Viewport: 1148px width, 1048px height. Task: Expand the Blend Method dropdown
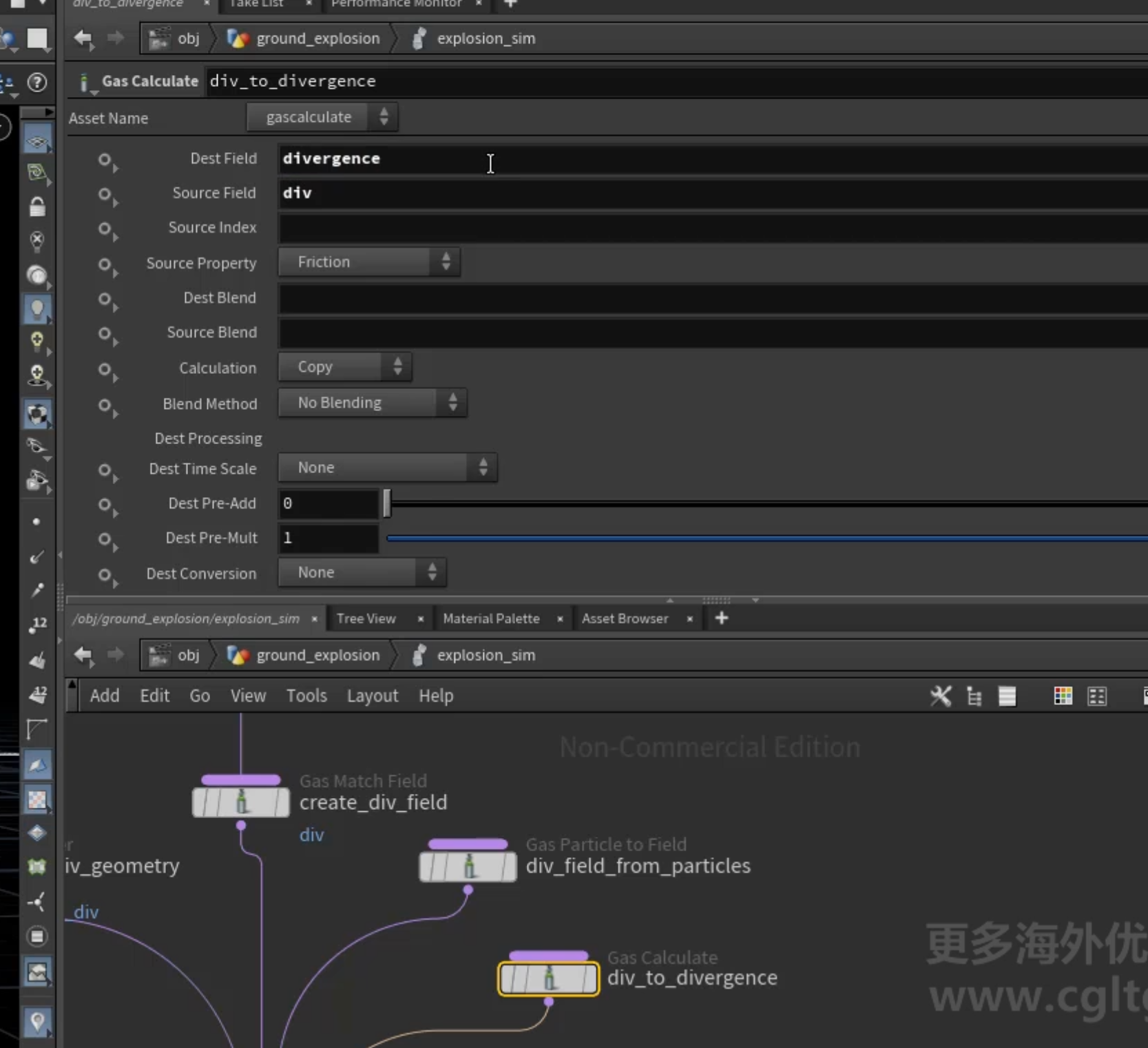point(372,403)
